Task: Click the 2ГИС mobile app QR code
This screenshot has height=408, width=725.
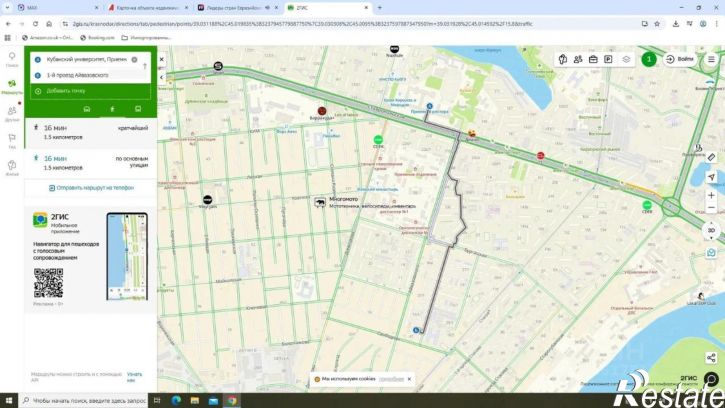Action: (49, 283)
